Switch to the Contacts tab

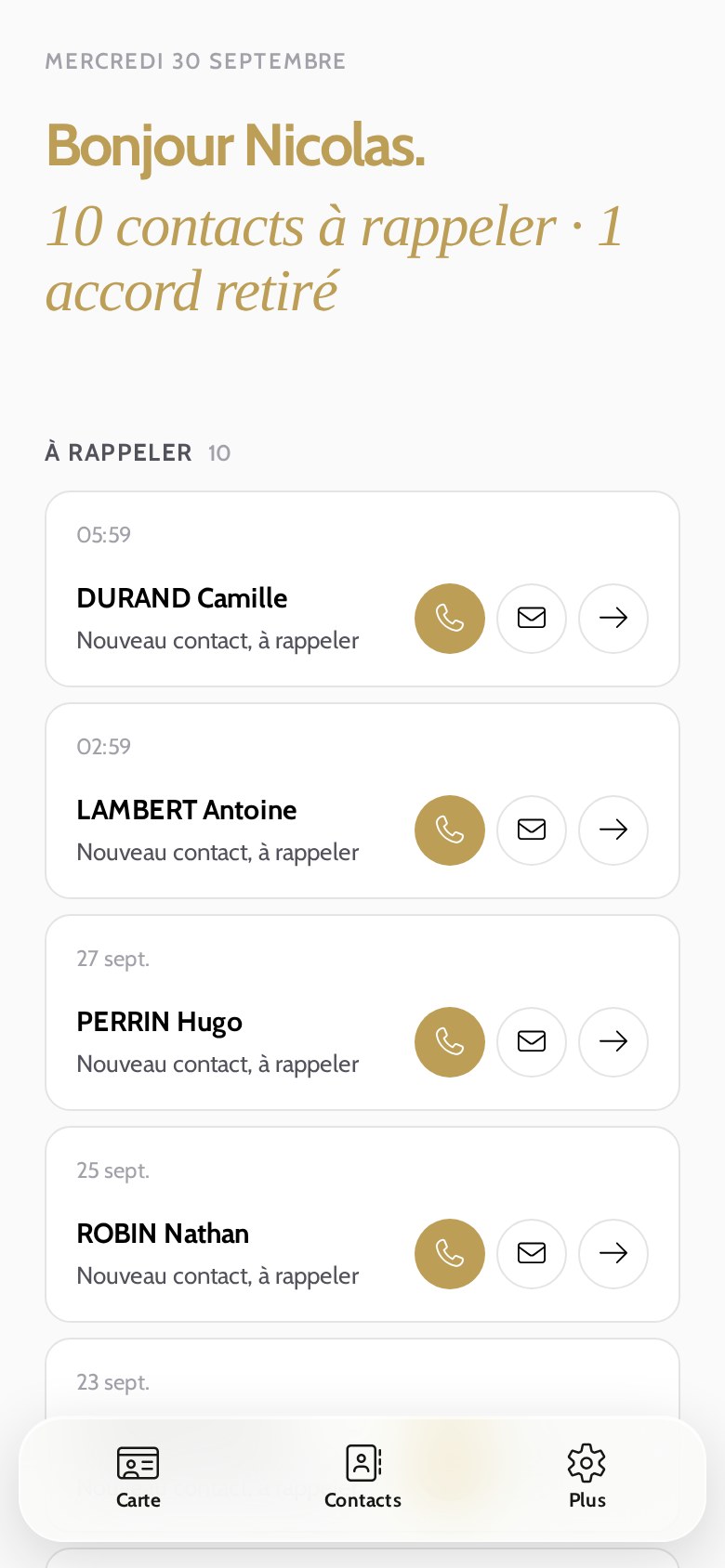point(362,1477)
